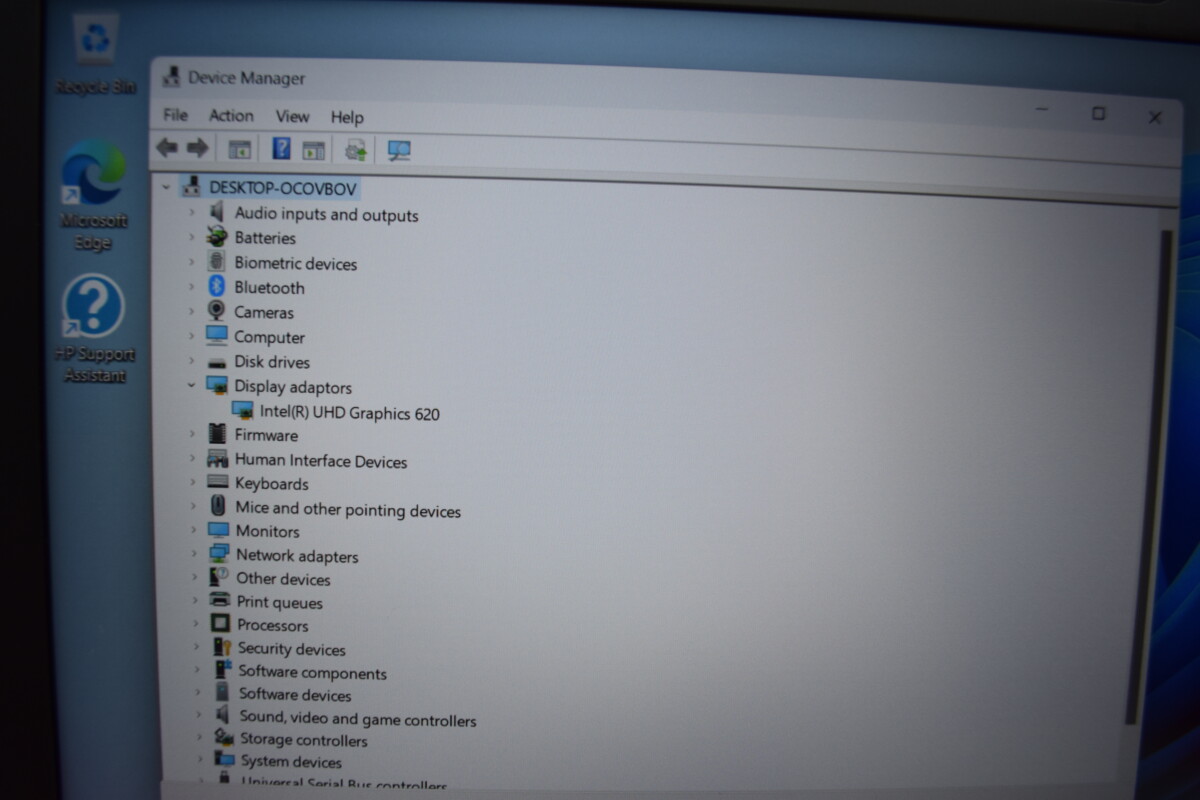Select the DESKTOP-OCOVBOV computer name
This screenshot has height=800, width=1200.
(x=282, y=188)
